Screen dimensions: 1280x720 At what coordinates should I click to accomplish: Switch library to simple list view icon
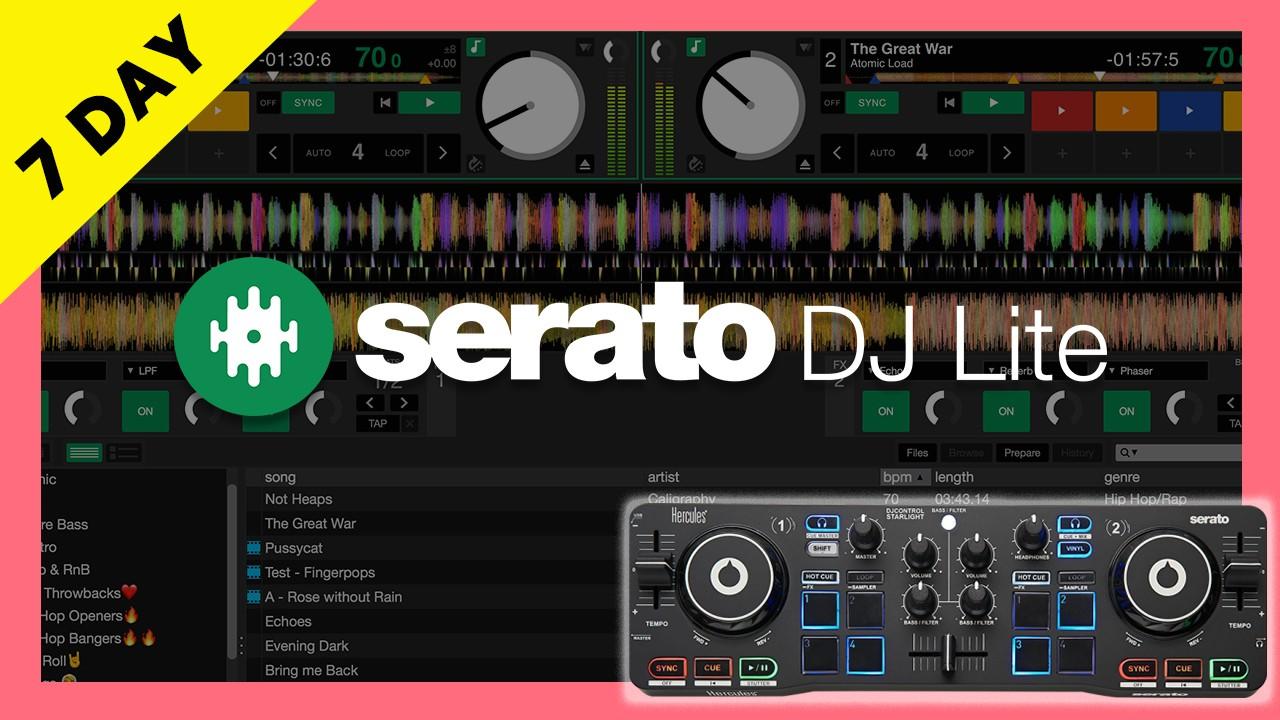(84, 453)
